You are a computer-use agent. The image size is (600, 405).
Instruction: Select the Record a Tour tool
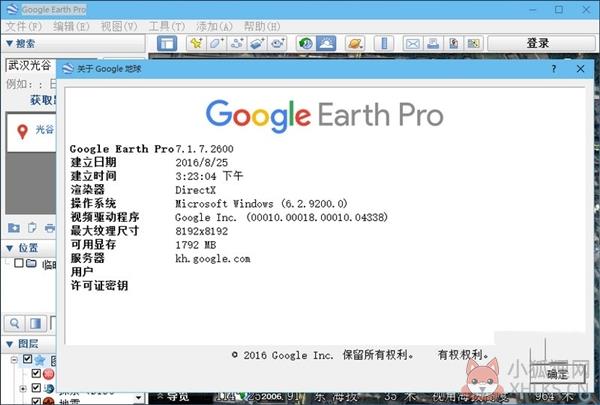277,44
